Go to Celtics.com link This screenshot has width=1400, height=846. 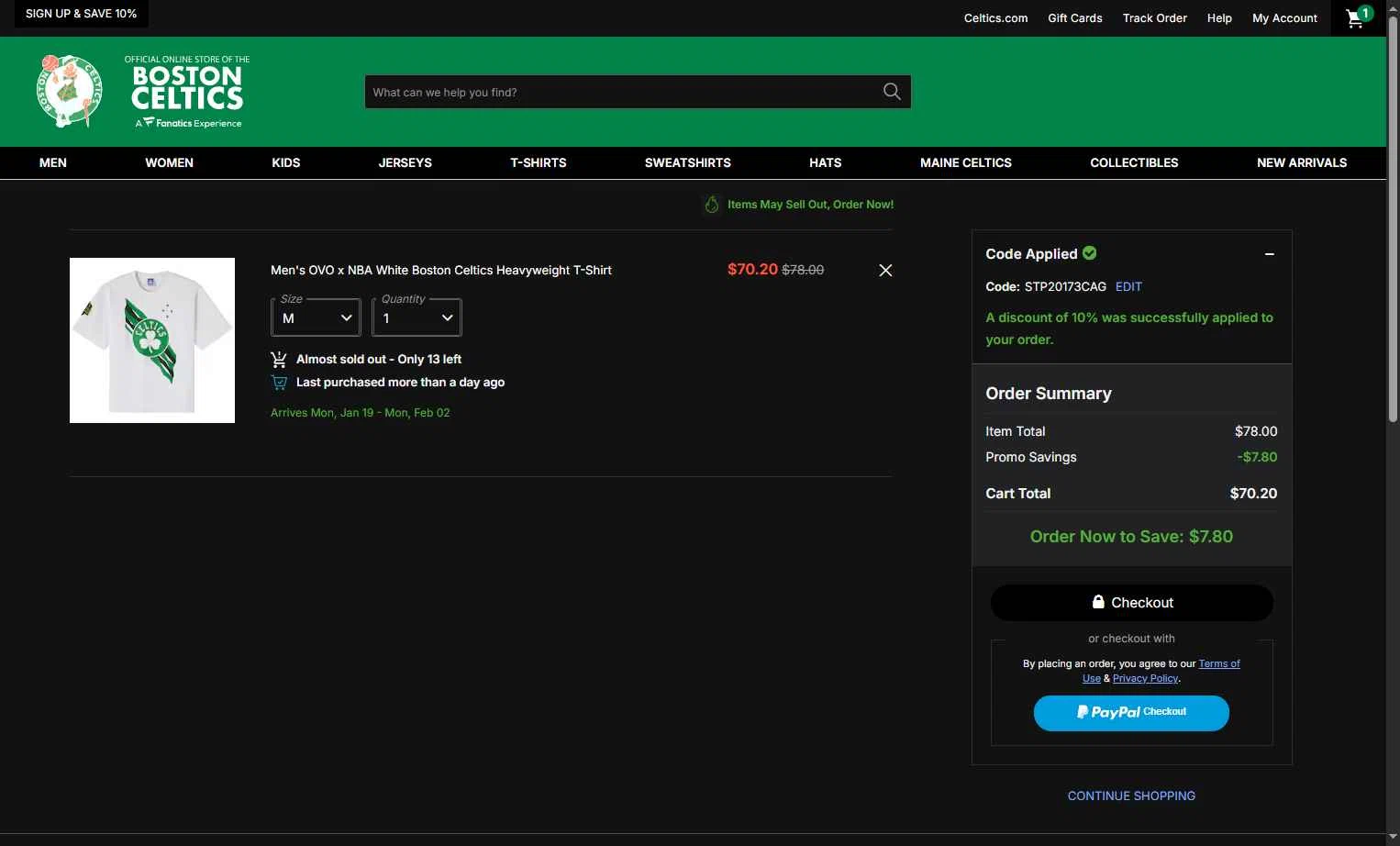995,18
